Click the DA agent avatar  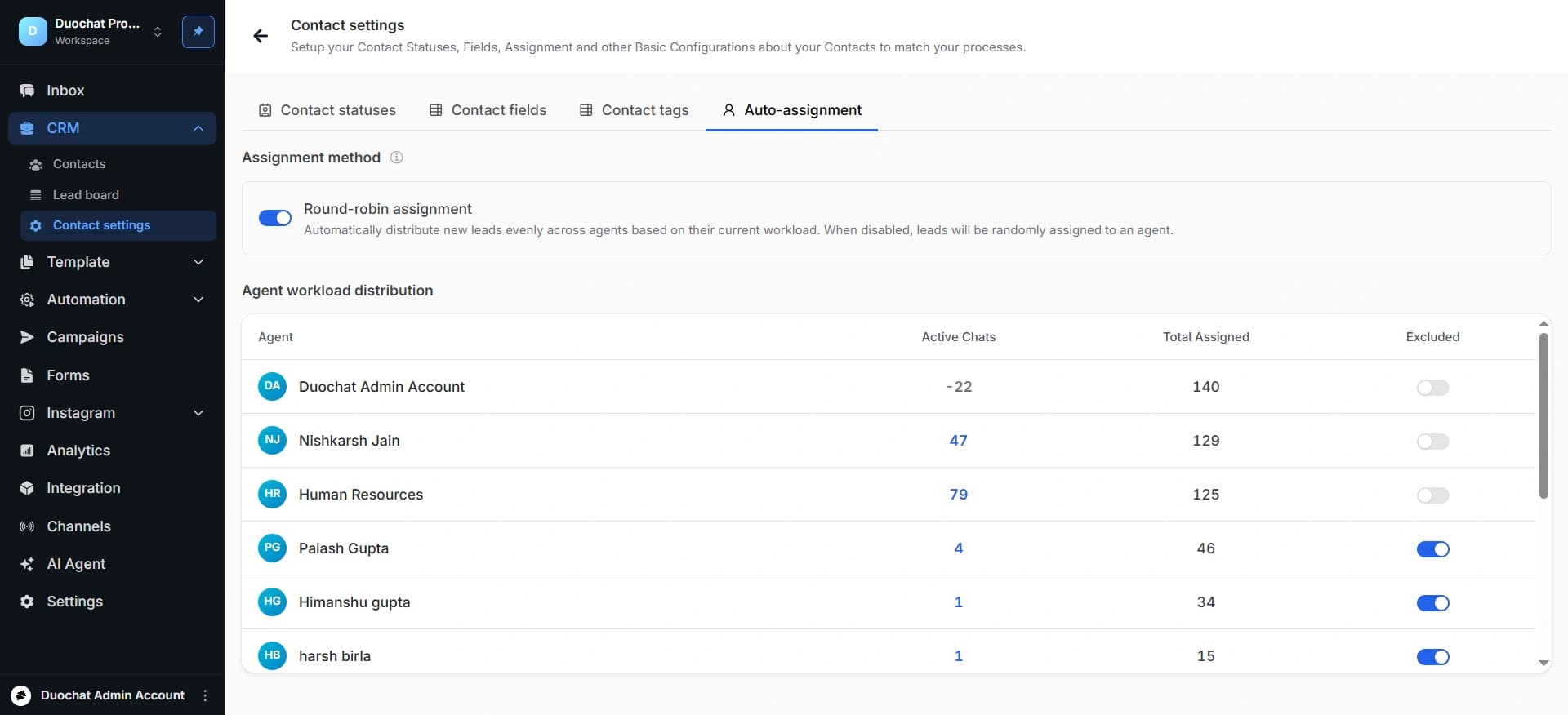(x=272, y=386)
